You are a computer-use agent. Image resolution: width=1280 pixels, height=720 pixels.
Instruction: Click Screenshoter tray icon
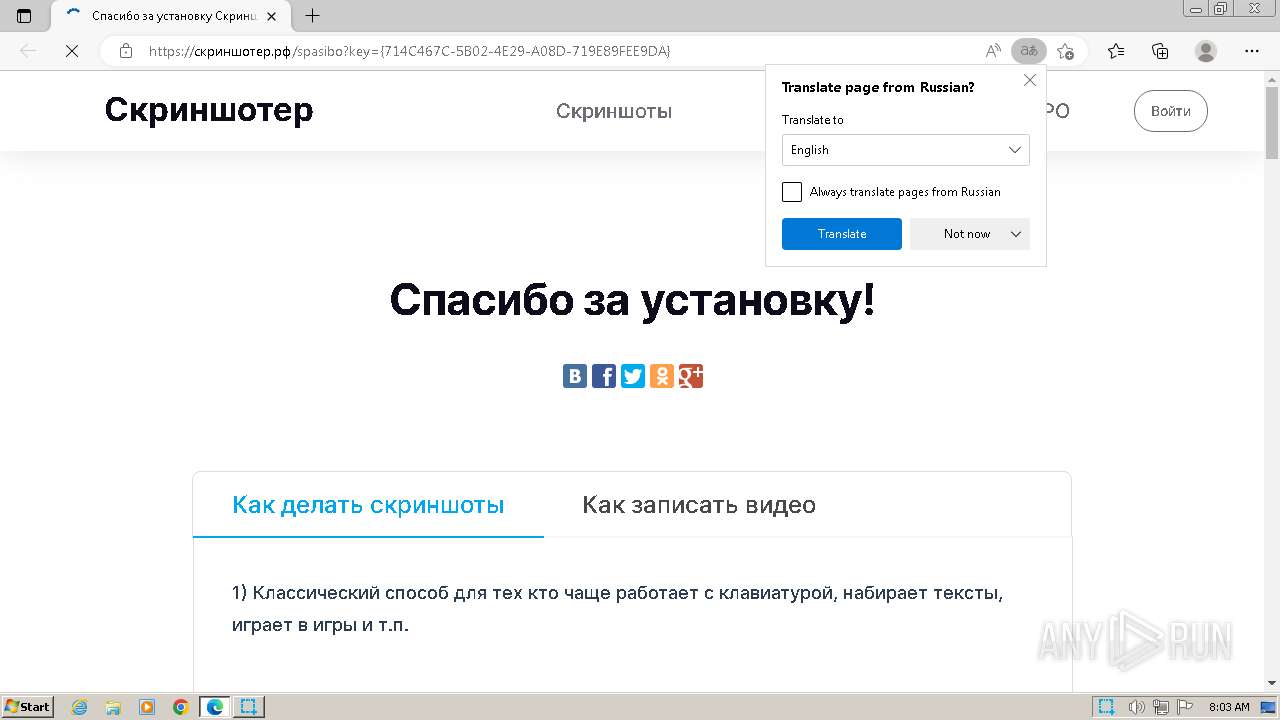coord(1106,707)
